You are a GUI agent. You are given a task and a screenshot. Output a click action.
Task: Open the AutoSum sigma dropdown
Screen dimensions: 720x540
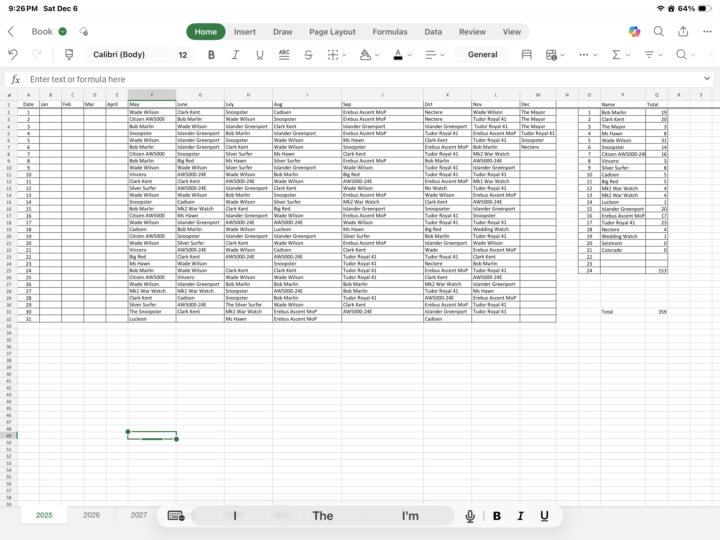tap(621, 55)
